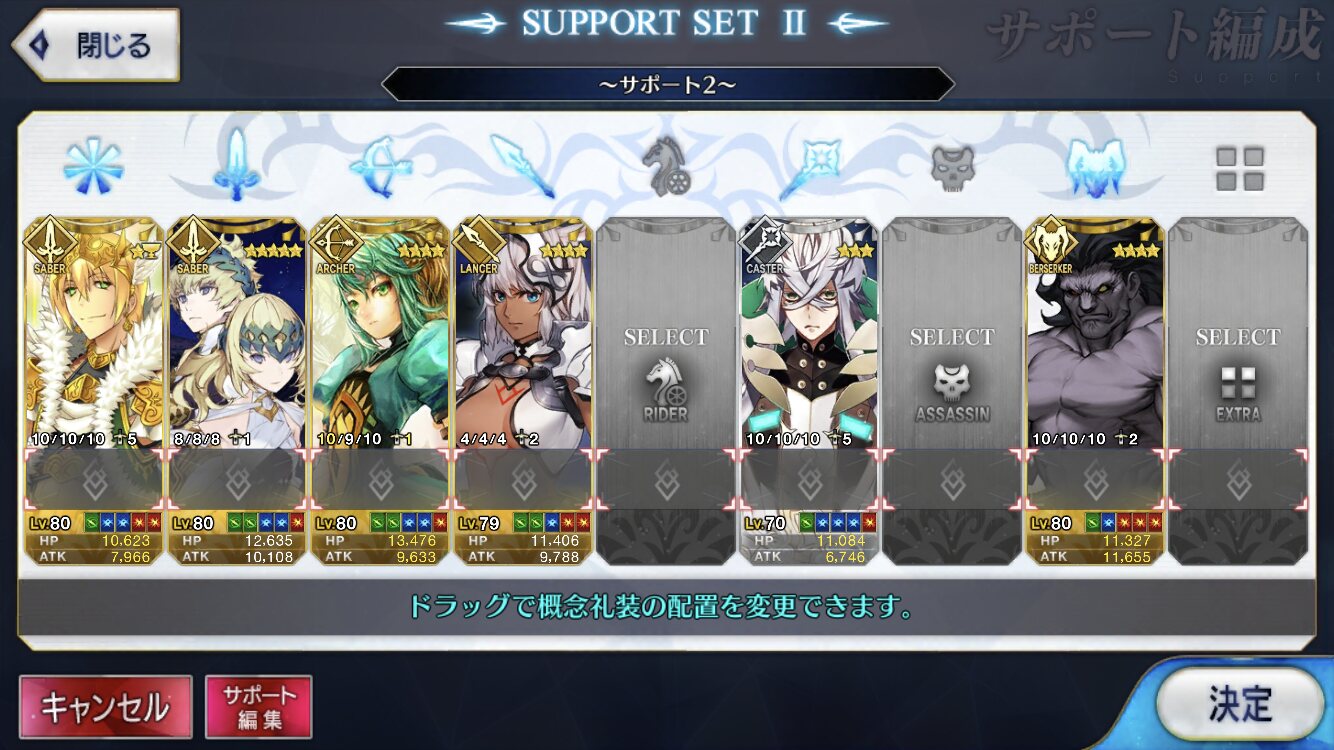Select the Caster staff class icon
The width and height of the screenshot is (1334, 750).
(x=809, y=166)
